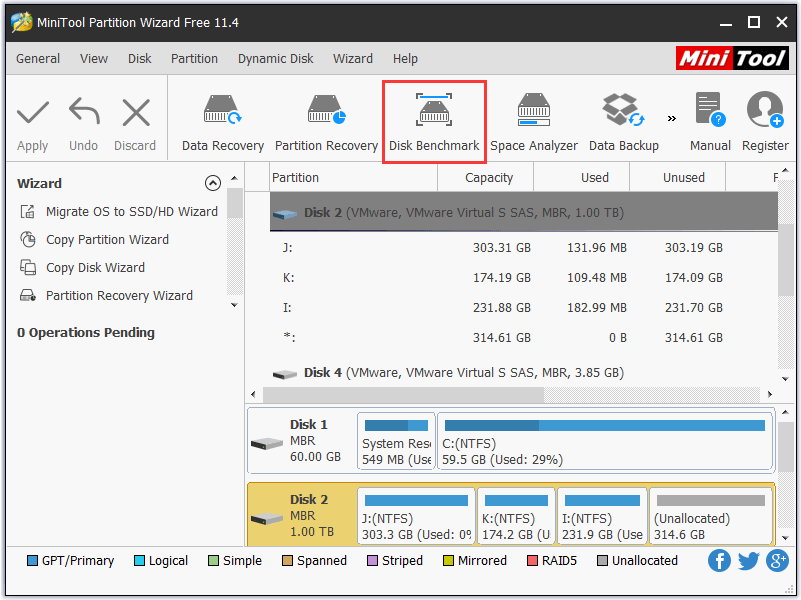Click Copy Partition Wizard icon
The image size is (801, 600).
click(x=28, y=239)
